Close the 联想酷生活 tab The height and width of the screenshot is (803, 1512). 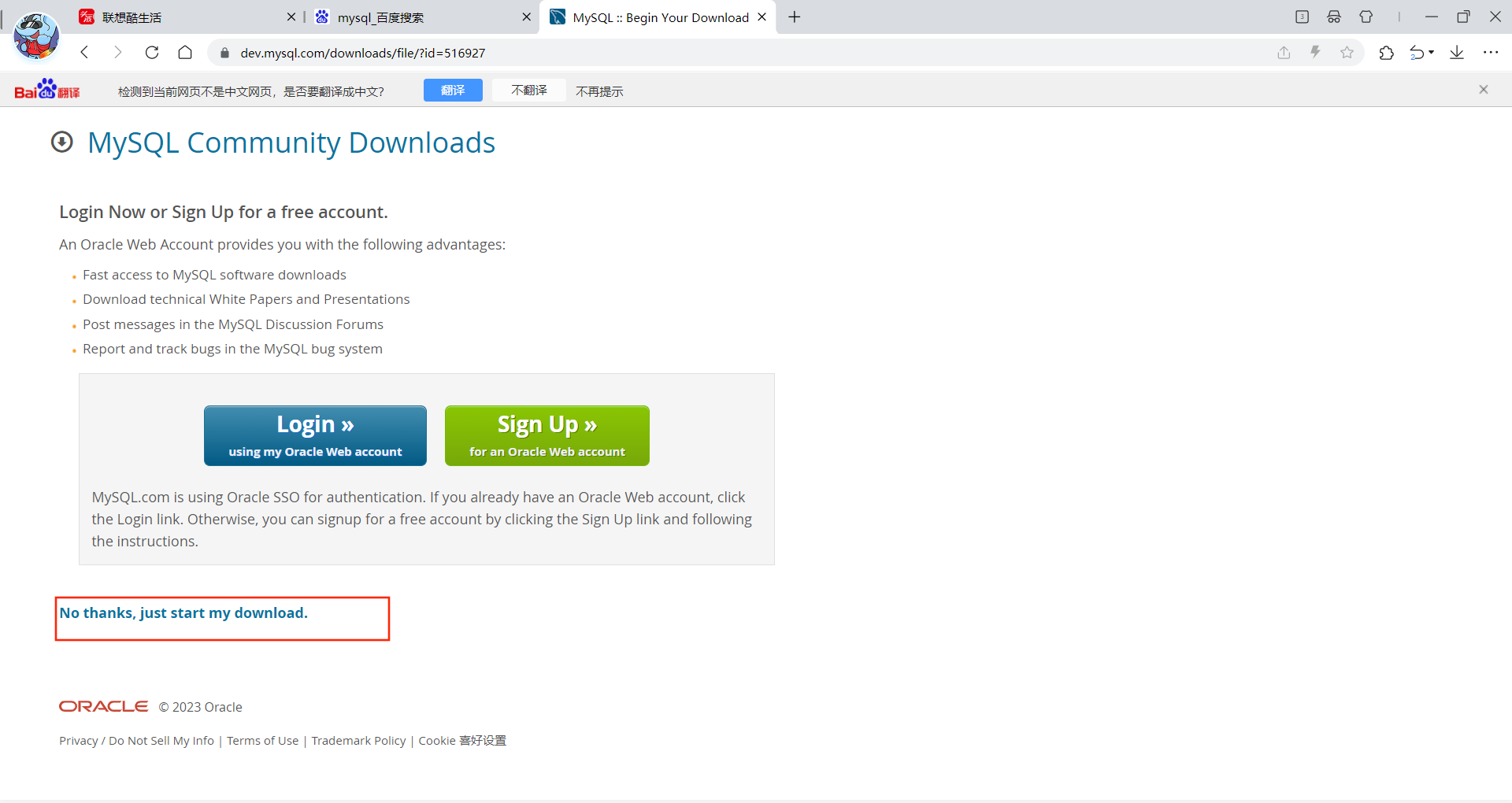point(291,17)
